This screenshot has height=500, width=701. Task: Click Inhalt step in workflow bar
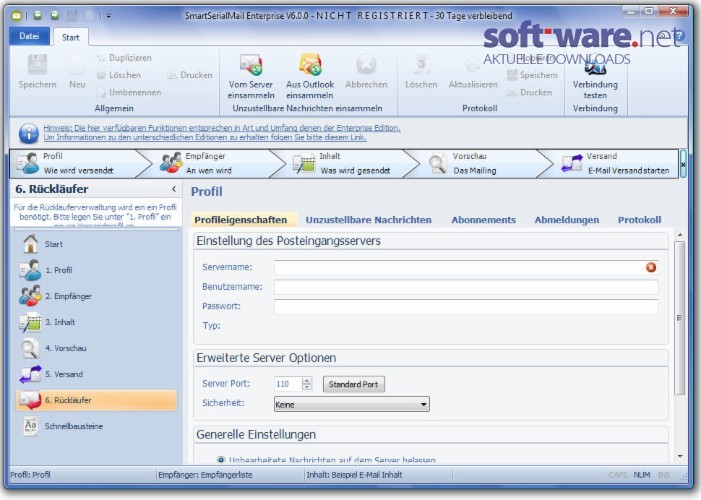(349, 163)
